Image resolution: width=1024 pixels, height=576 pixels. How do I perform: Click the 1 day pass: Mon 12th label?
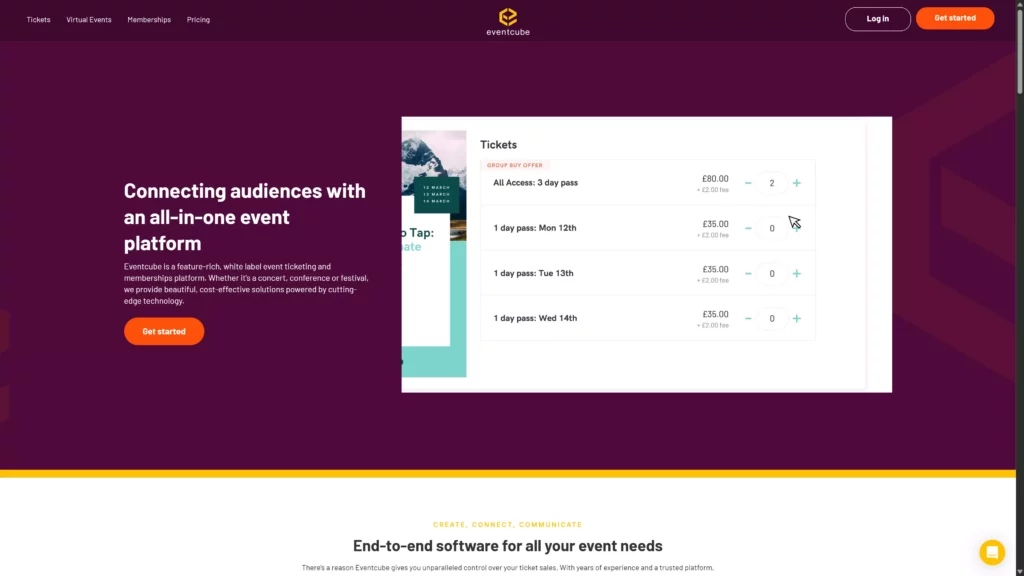pos(535,228)
